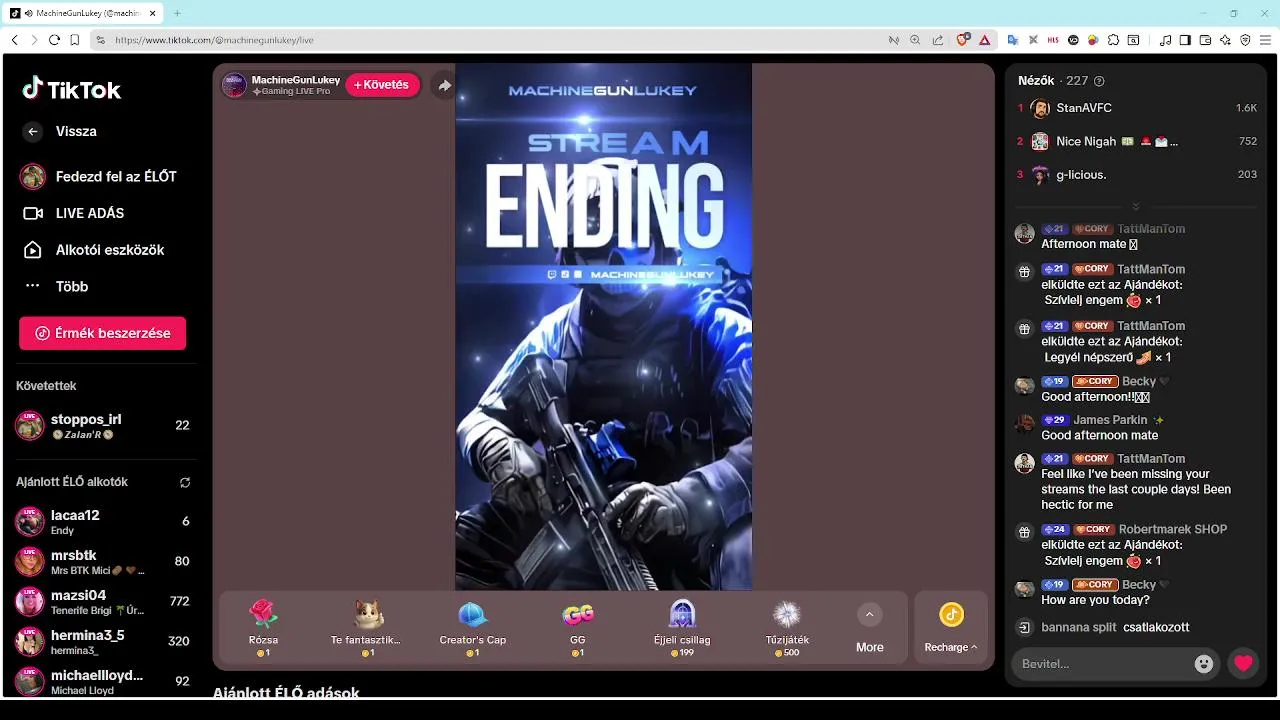Reload the page

(x=54, y=40)
